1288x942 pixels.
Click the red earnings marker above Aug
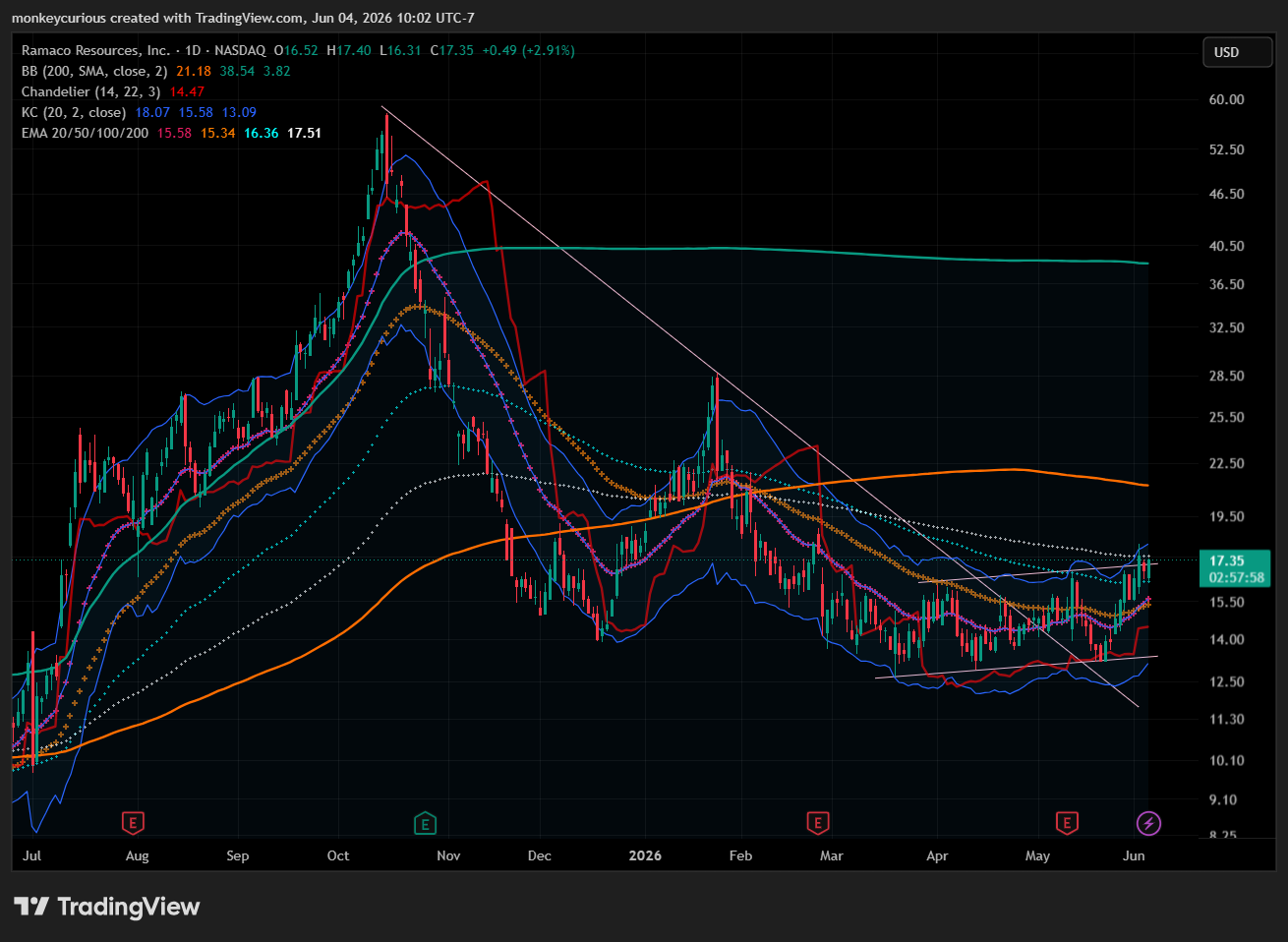click(133, 823)
